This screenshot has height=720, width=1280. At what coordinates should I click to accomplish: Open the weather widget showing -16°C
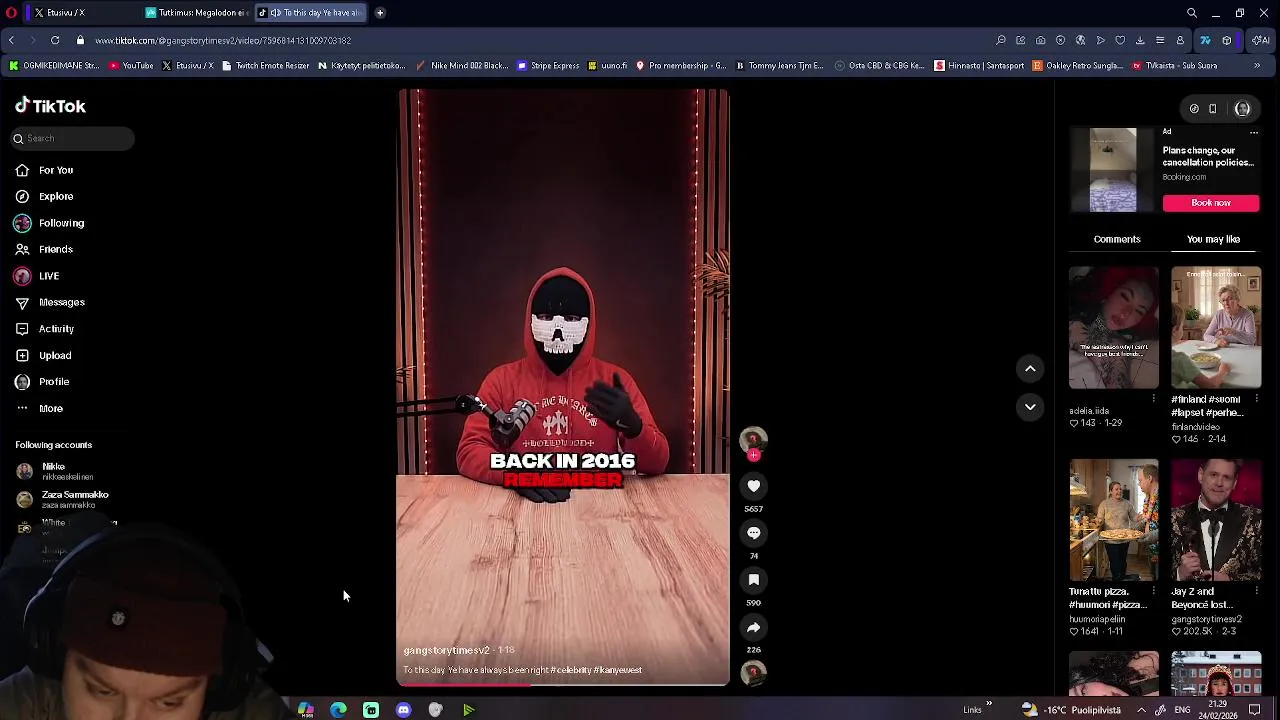[1070, 710]
